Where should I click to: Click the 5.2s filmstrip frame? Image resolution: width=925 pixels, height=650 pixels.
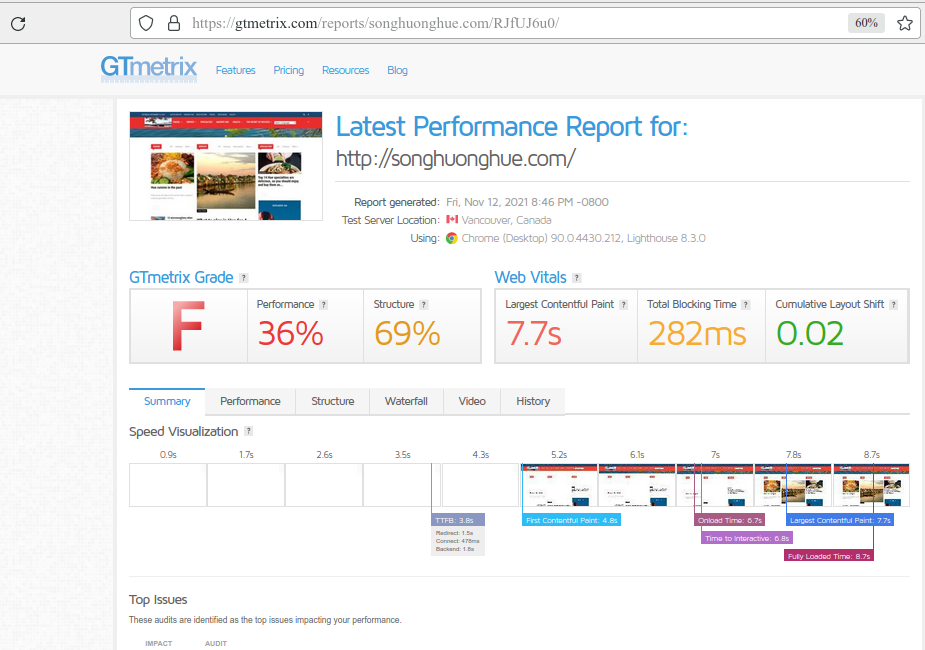[x=559, y=485]
